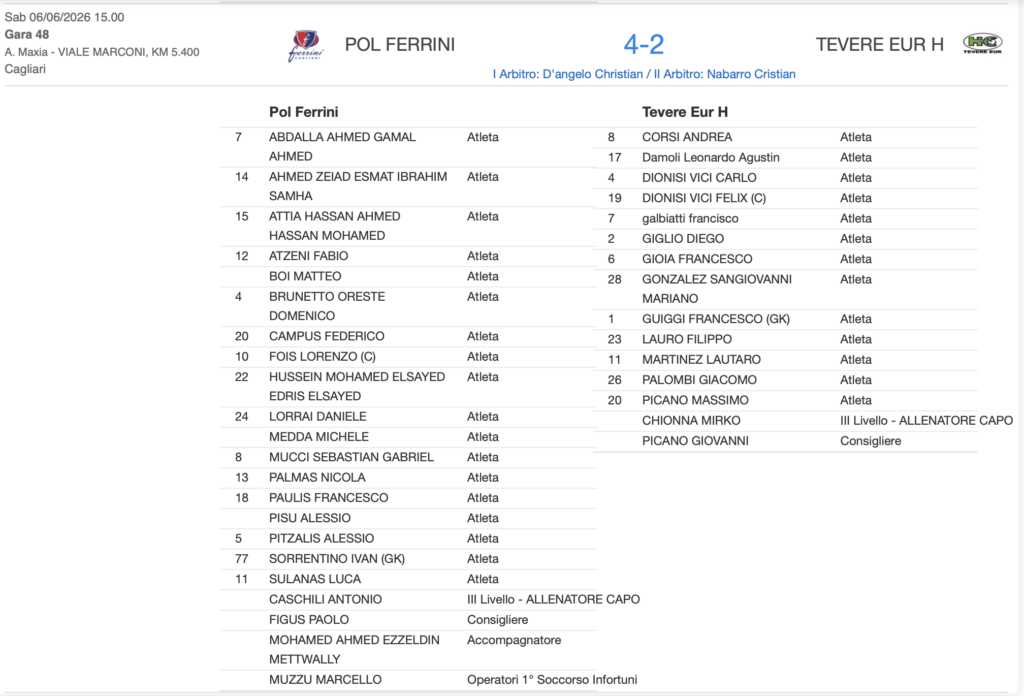Click the Tevere Eur team logo

click(x=982, y=43)
